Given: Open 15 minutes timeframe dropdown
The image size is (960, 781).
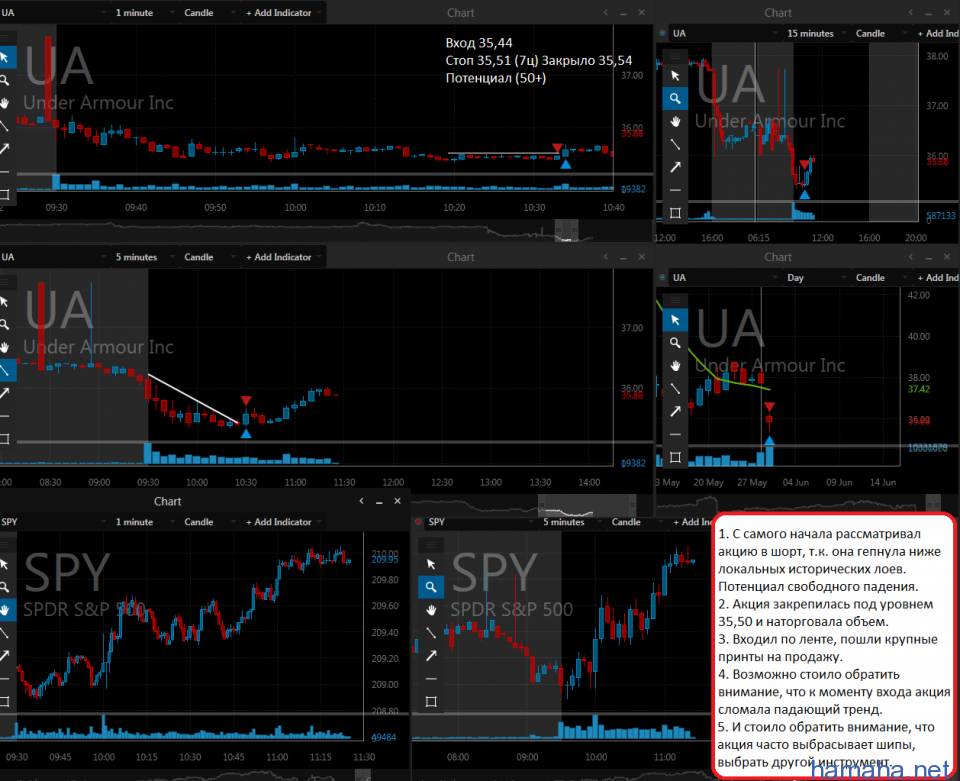Looking at the screenshot, I should (817, 33).
